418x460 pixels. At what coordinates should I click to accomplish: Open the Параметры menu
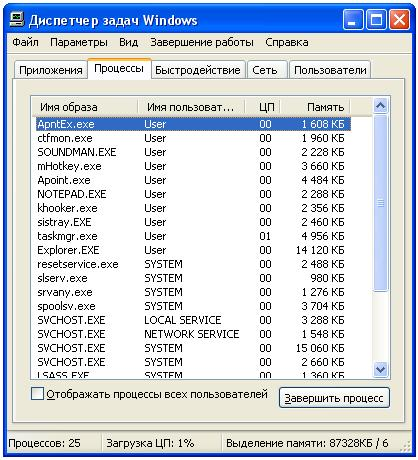pos(79,42)
